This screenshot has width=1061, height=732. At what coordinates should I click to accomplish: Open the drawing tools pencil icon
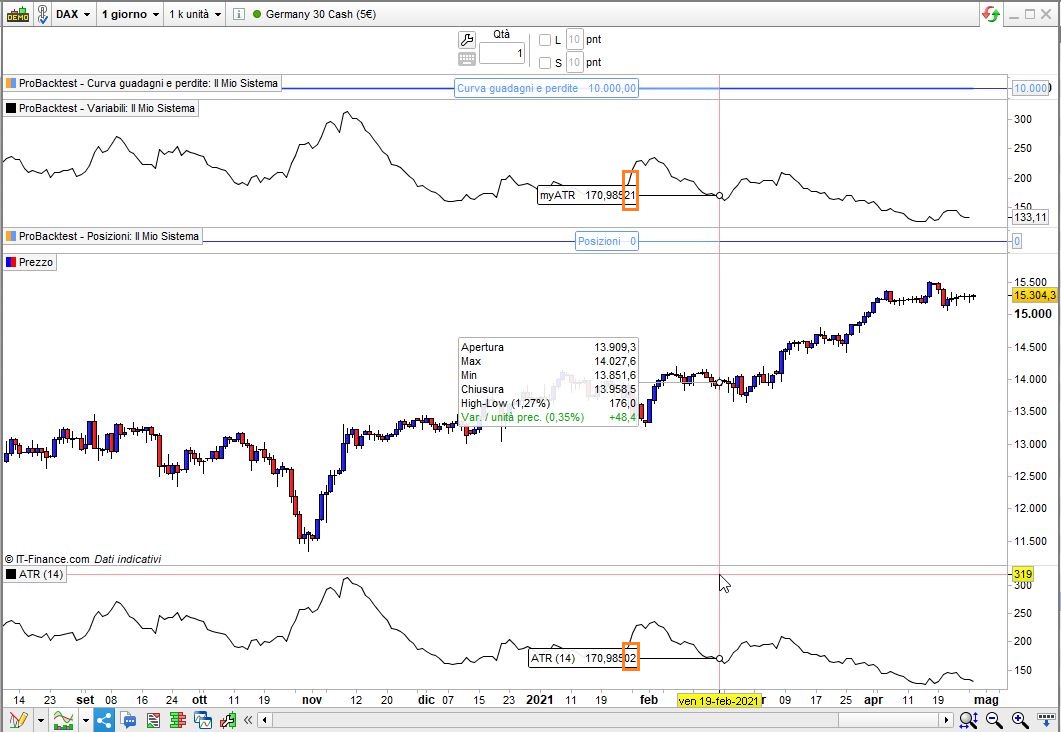coord(19,720)
